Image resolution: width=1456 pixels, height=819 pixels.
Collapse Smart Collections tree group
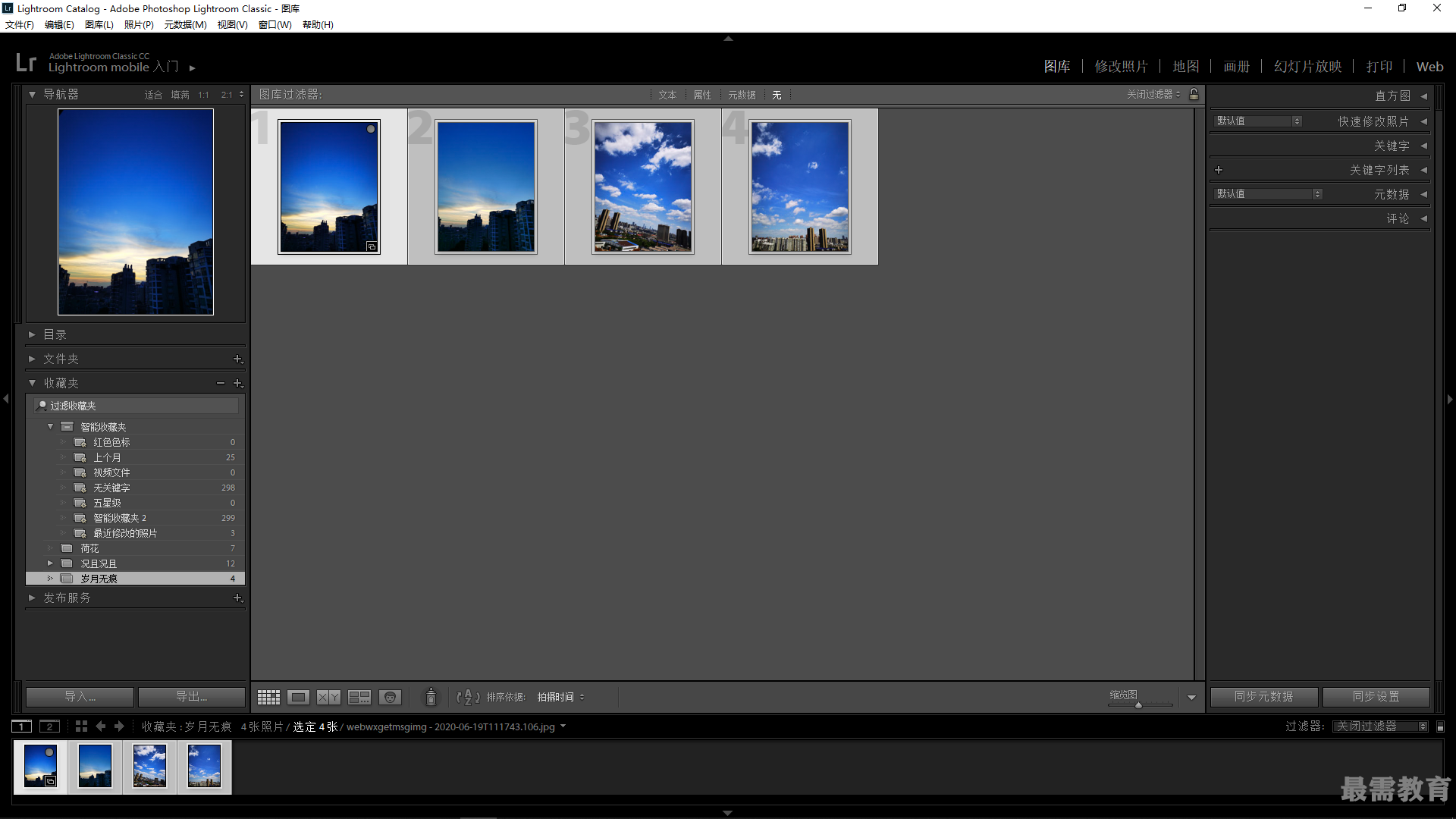click(50, 427)
